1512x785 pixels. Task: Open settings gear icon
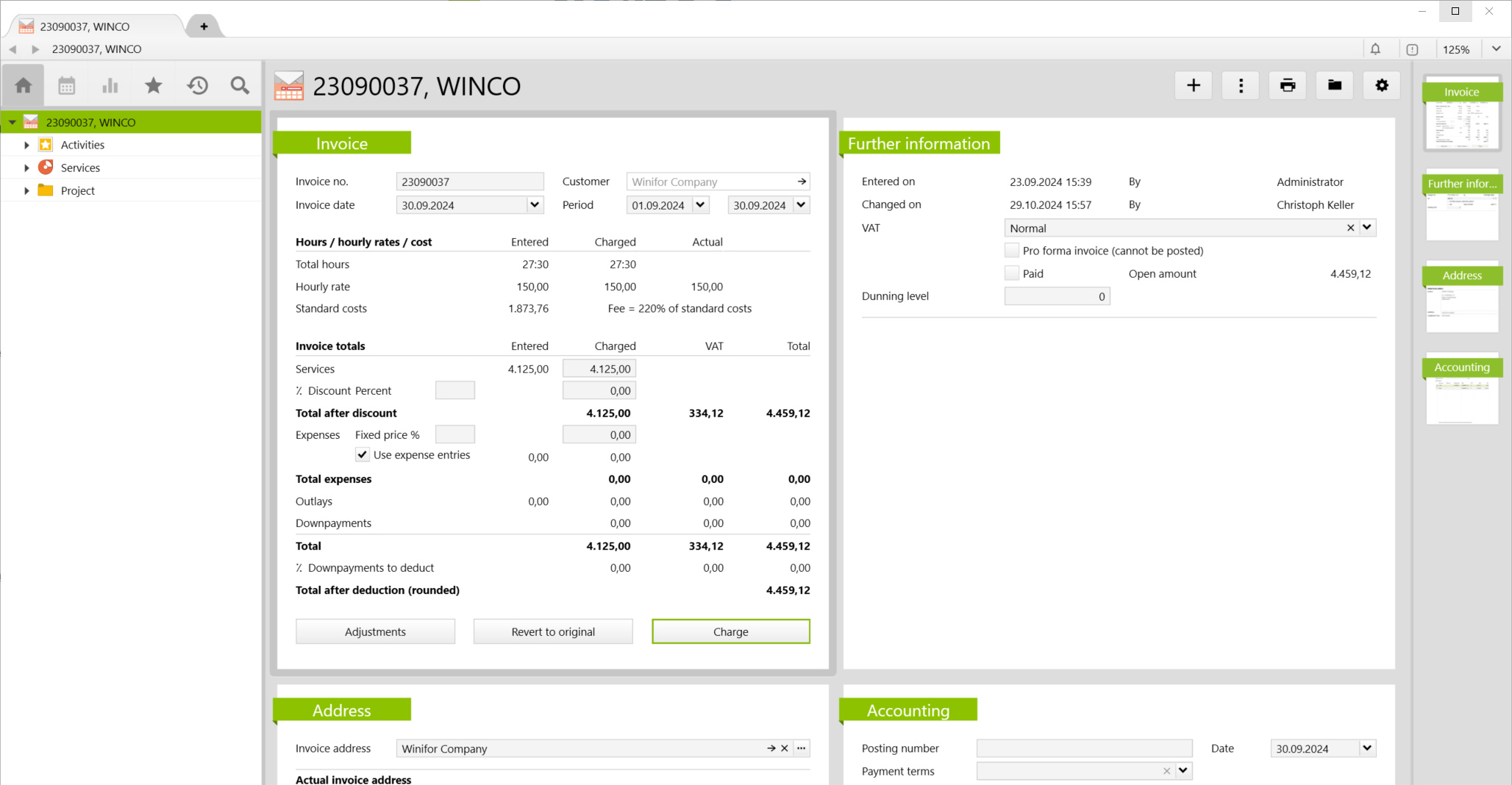pyautogui.click(x=1381, y=86)
